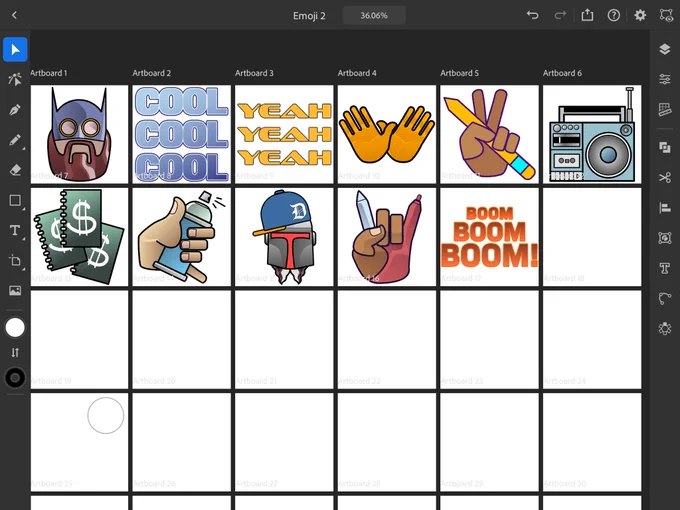Select the Artboard 3 label
Screen dimensions: 680x510
tap(254, 73)
